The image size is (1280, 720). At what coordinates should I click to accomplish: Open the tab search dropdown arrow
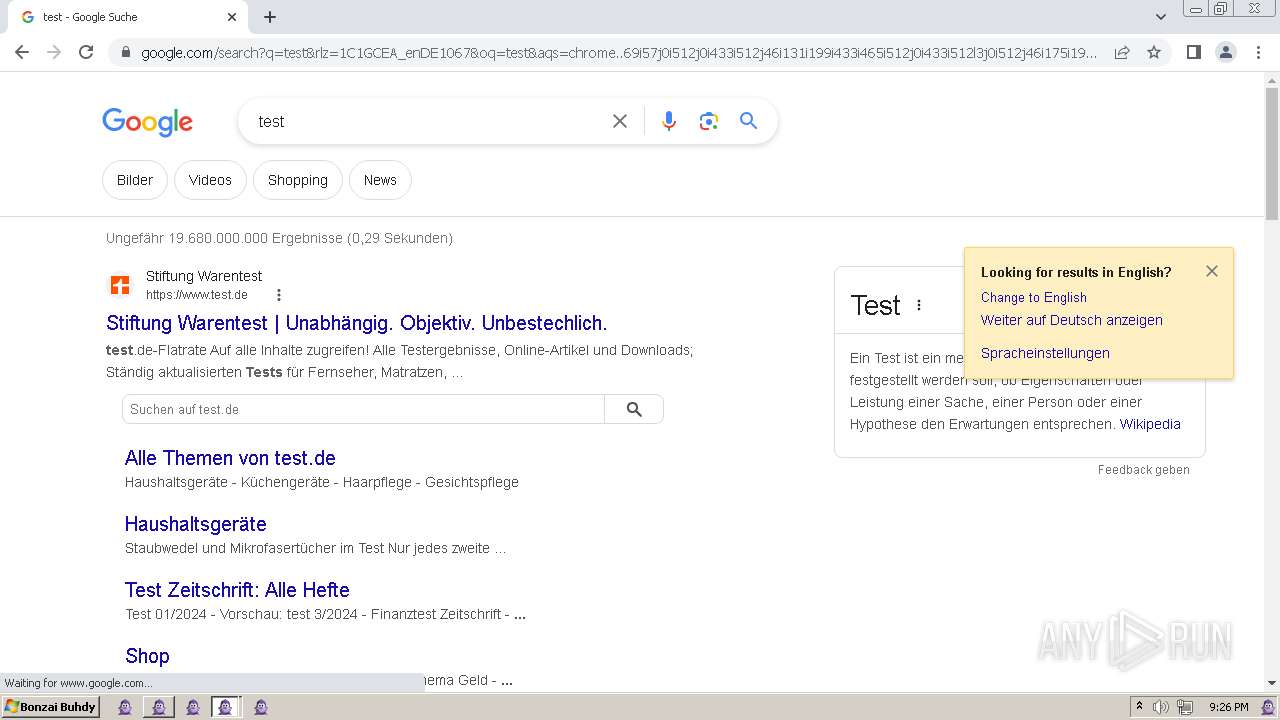pos(1161,17)
